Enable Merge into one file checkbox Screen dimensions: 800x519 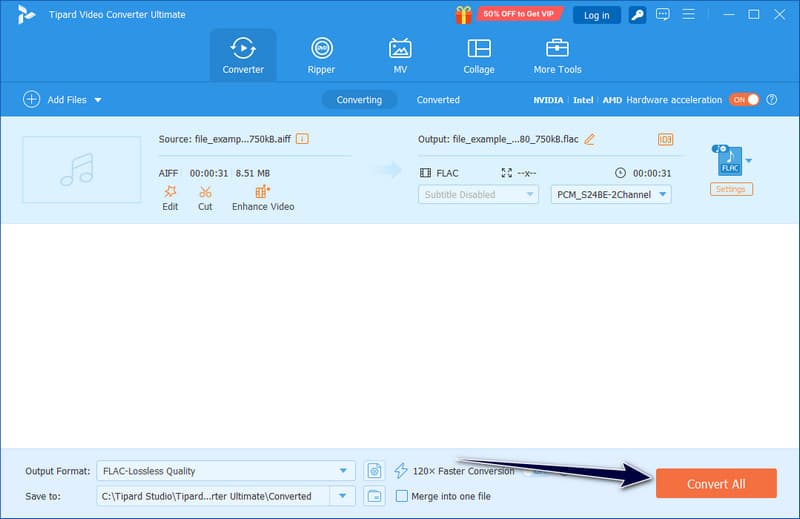pos(402,496)
